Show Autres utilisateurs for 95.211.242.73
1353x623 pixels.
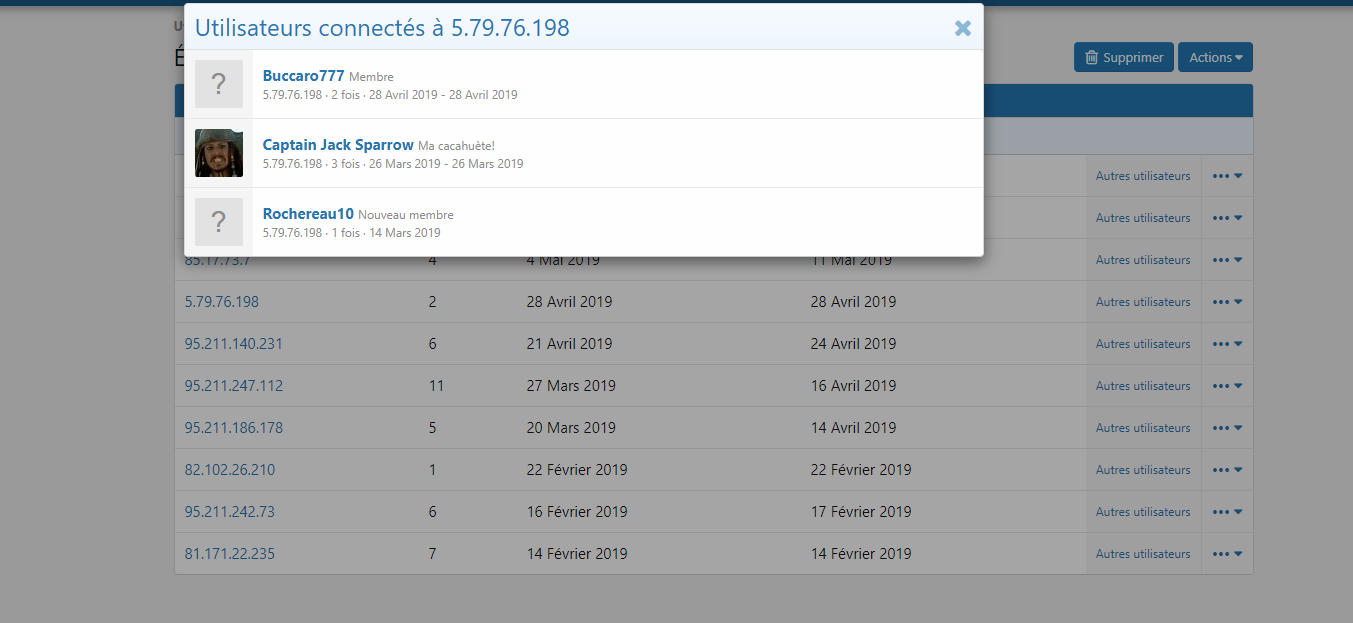click(x=1143, y=512)
